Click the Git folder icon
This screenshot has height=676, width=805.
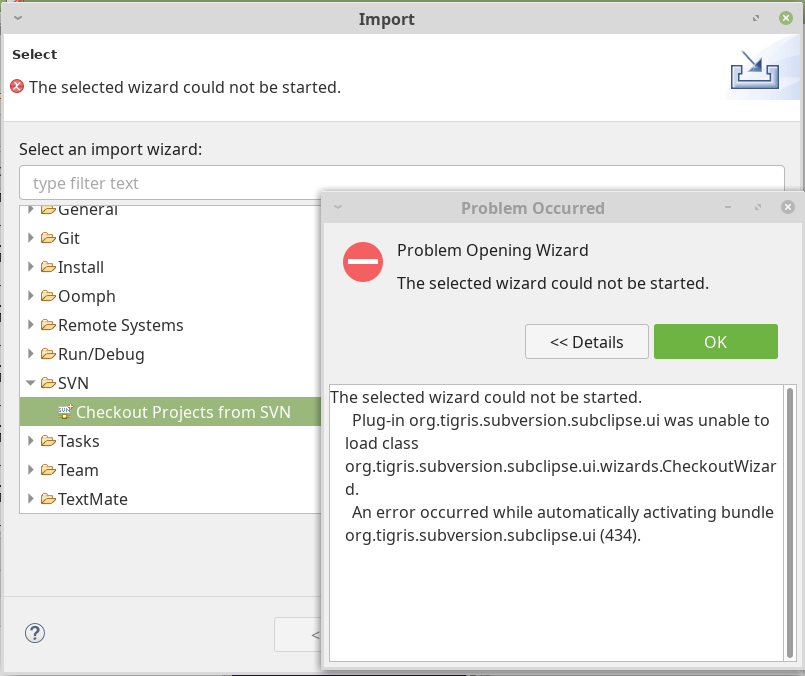[48, 238]
